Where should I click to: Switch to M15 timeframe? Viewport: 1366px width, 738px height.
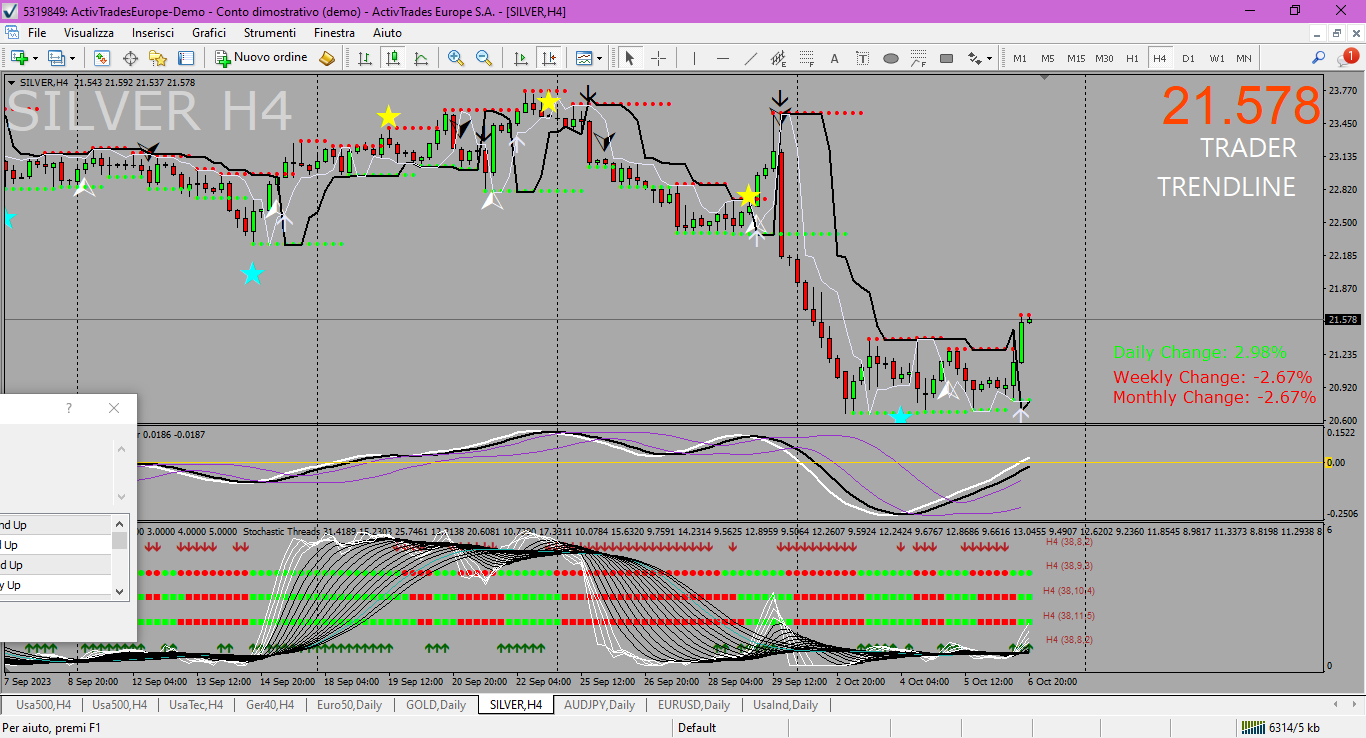pyautogui.click(x=1075, y=58)
